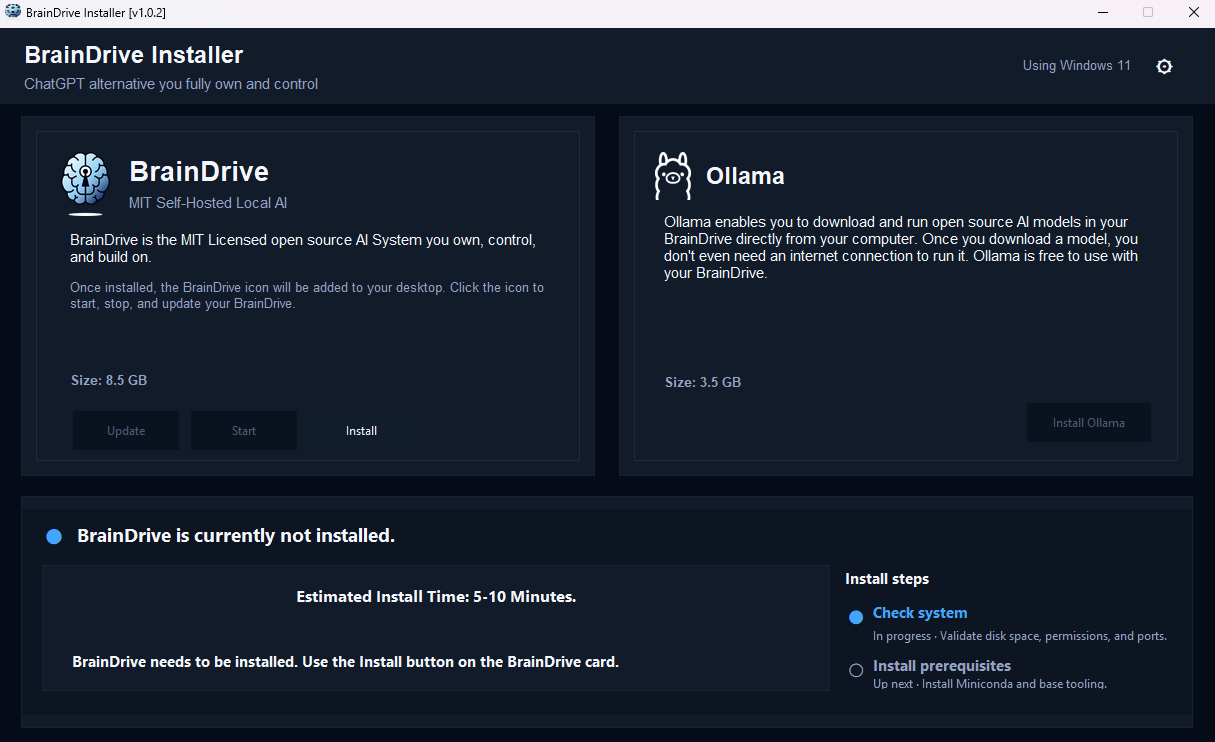
Task: Click the Using Windows 11 label
Action: [1076, 66]
